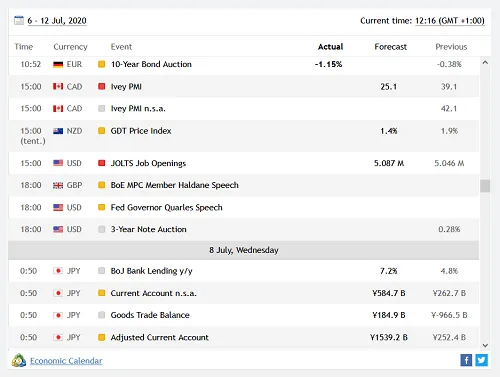Click the gray importance marker for BoJ Bank Lending
The image size is (500, 377).
coord(102,271)
